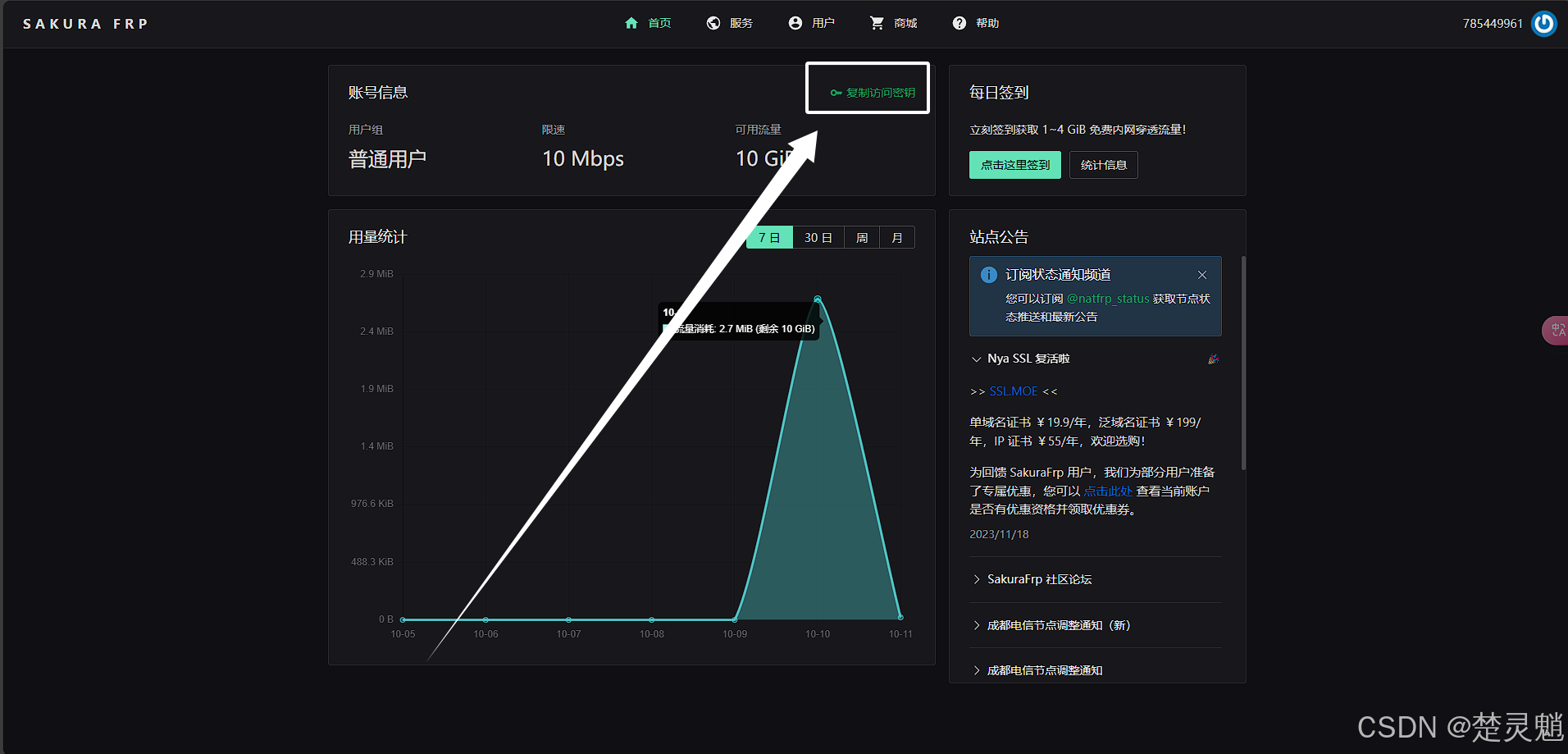The image size is (1568, 754).
Task: Click the 2023/11/18 announcement date
Action: click(999, 534)
